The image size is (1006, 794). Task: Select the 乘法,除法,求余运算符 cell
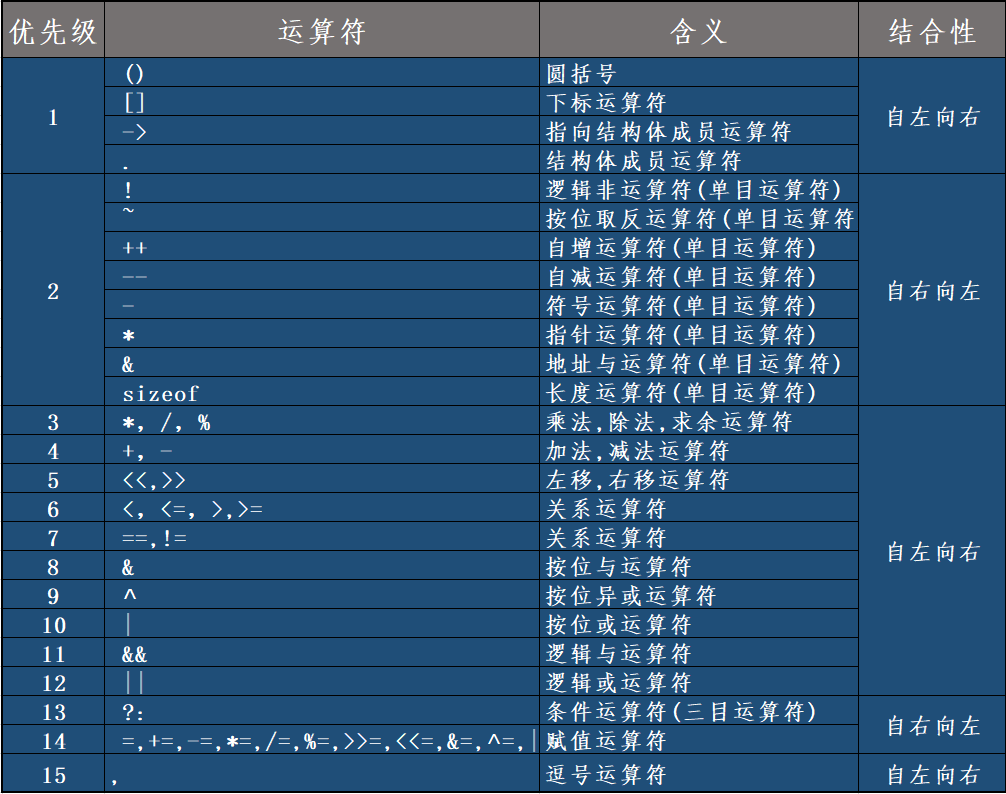coord(699,421)
